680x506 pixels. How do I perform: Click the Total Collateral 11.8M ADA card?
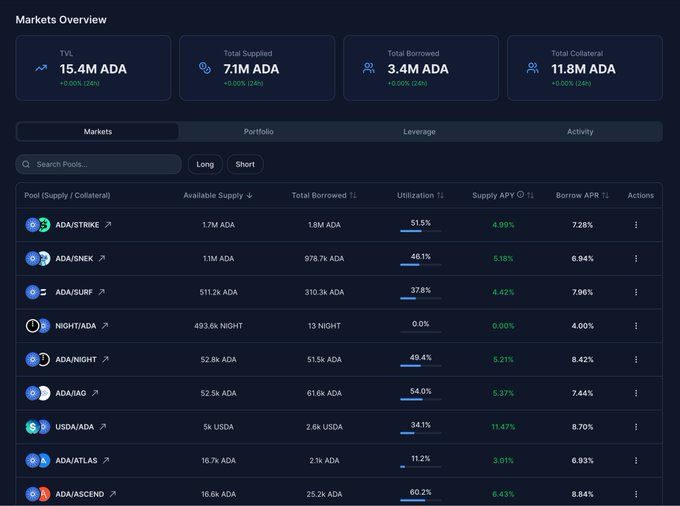[585, 68]
